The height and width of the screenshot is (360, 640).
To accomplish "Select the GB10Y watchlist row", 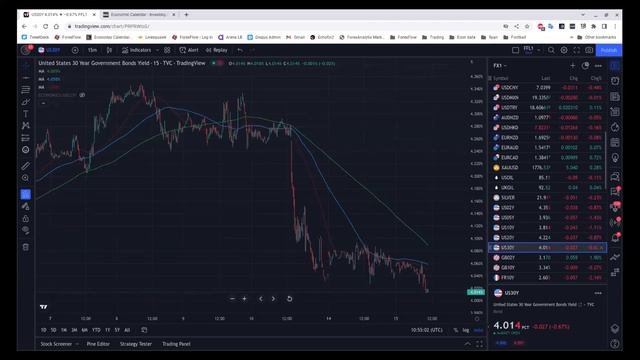I will click(x=547, y=267).
